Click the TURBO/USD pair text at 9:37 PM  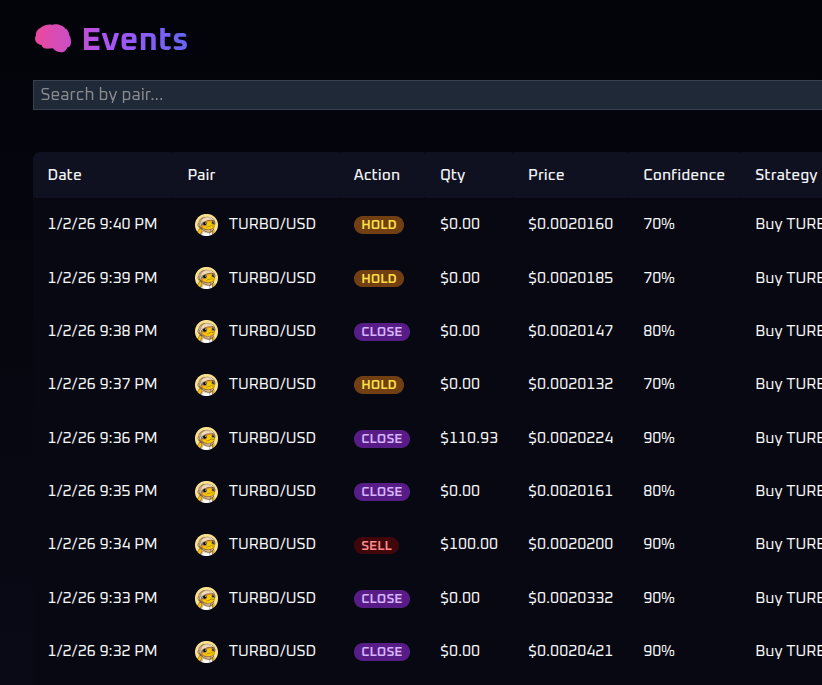tap(272, 384)
